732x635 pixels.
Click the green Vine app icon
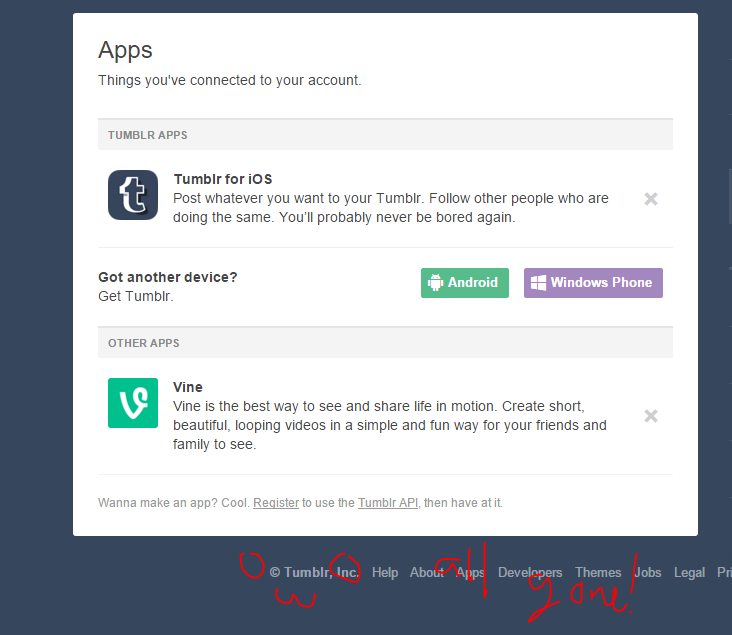(133, 403)
